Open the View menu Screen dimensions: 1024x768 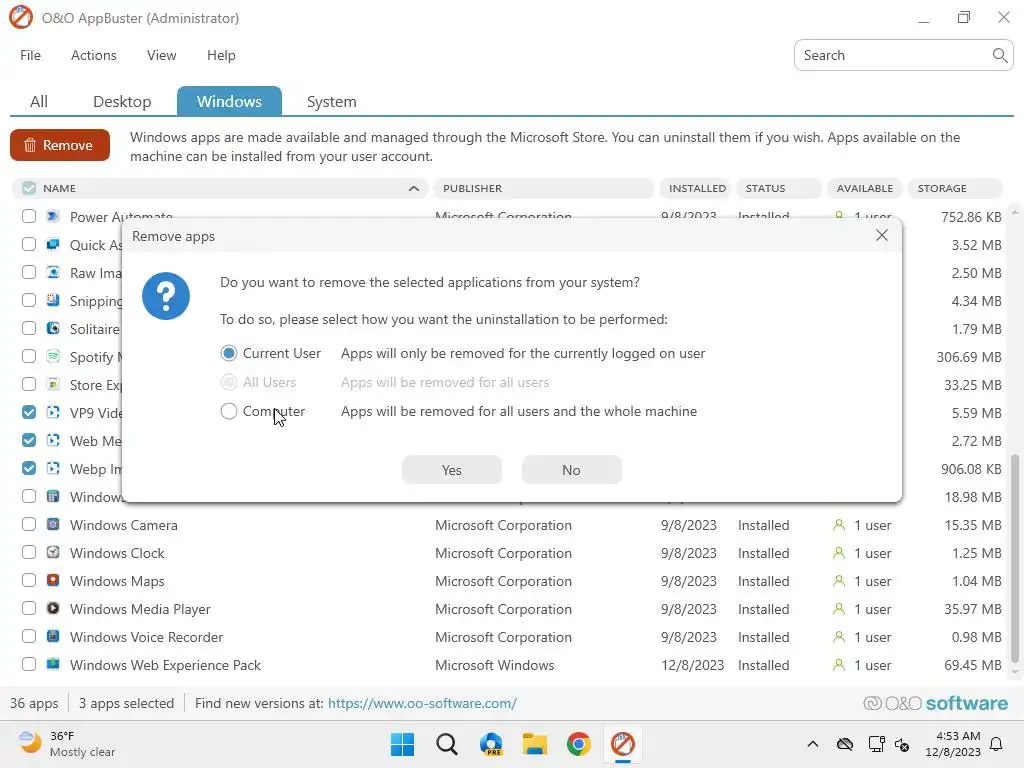point(161,56)
